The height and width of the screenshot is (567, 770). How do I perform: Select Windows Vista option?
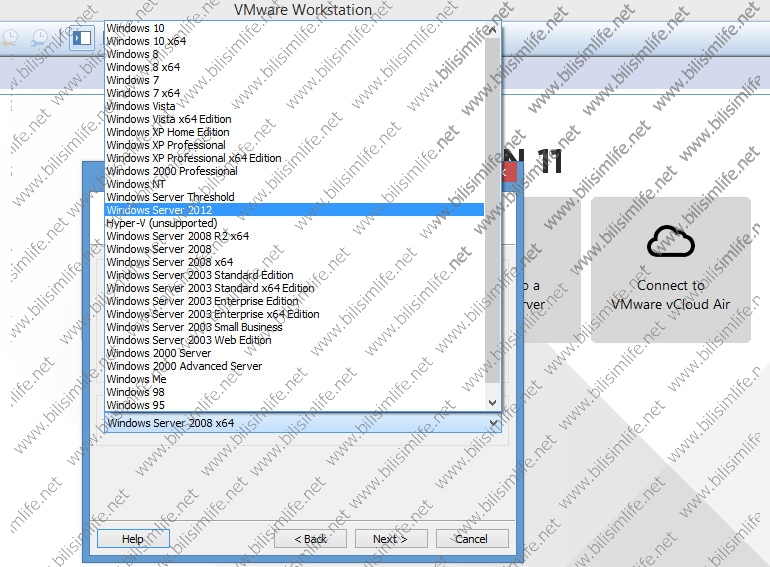click(294, 106)
